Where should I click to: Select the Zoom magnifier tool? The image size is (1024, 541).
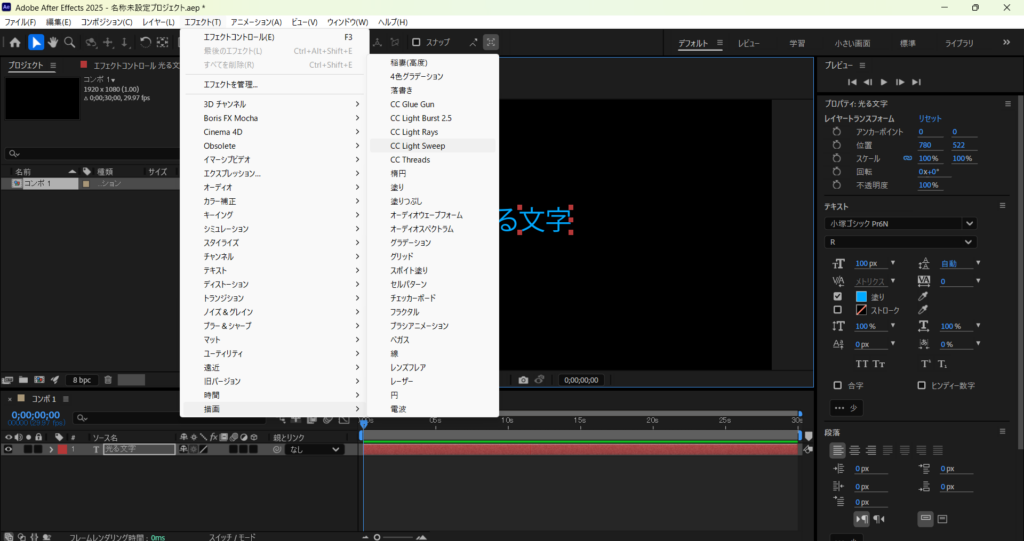coord(69,42)
